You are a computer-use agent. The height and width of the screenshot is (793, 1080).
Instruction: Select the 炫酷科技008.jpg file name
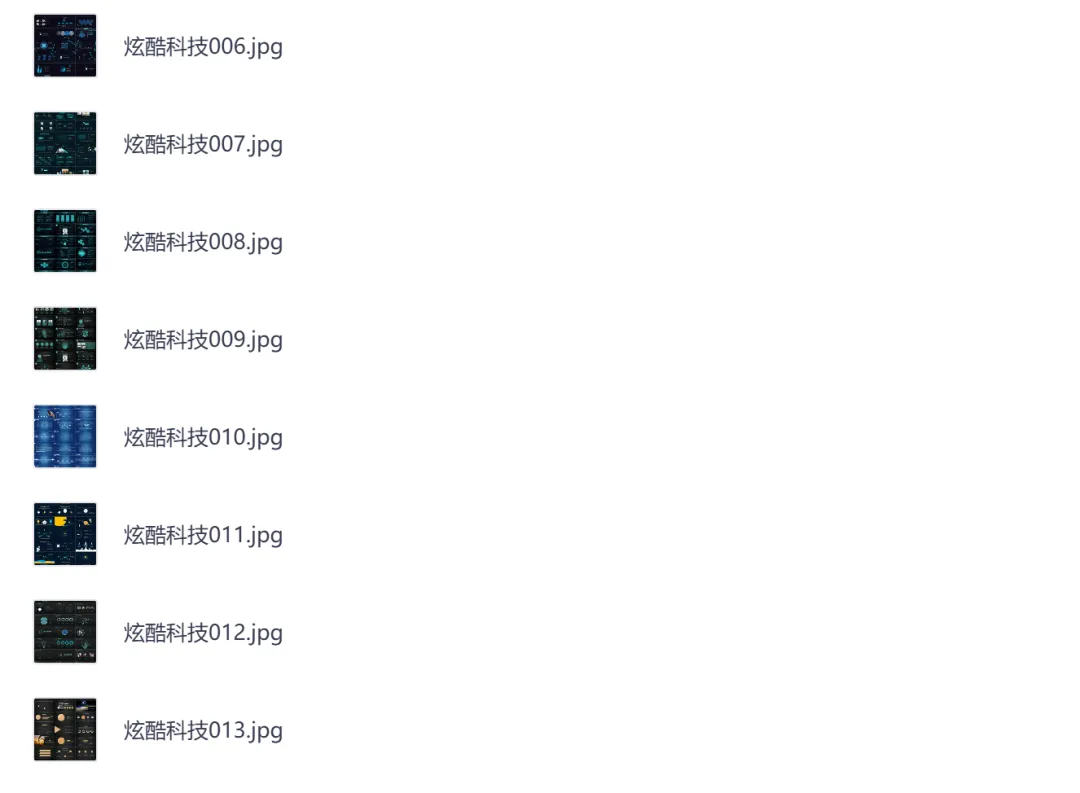[x=203, y=243]
